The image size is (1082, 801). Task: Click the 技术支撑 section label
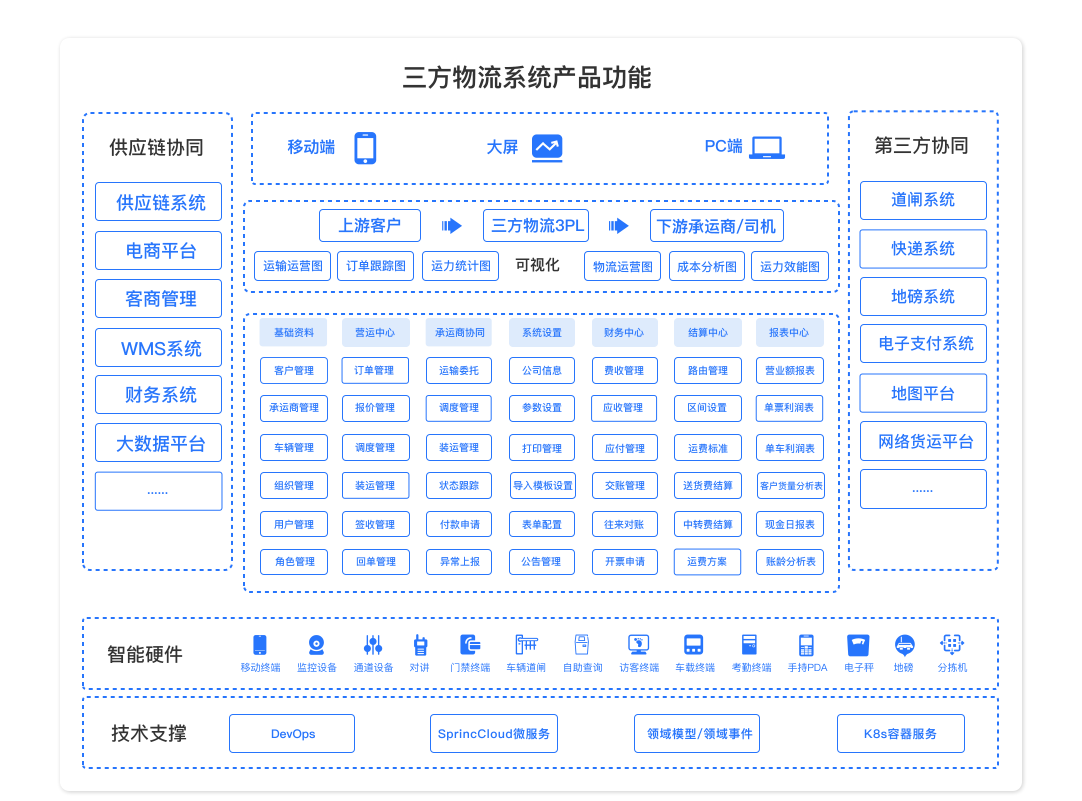coord(149,733)
